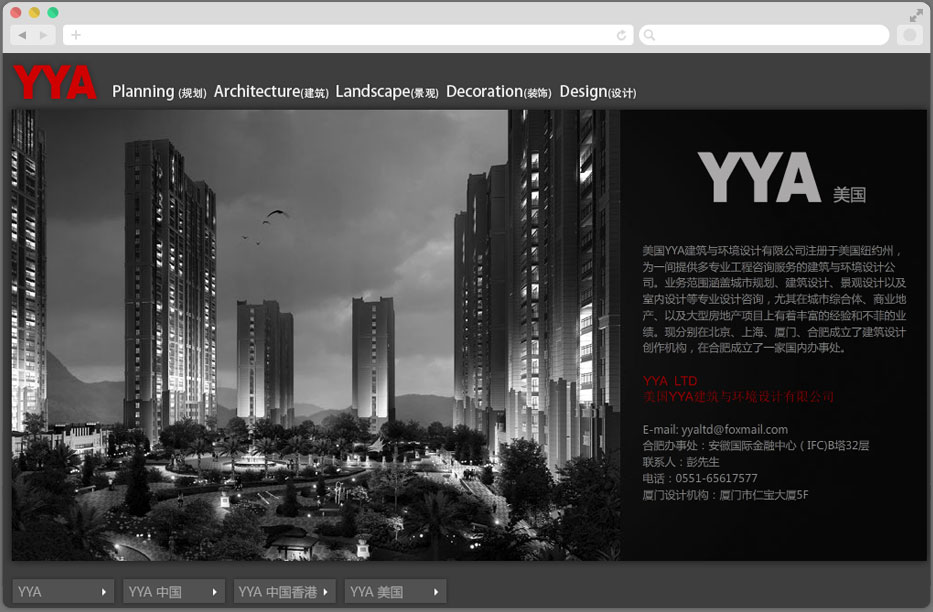Click the round button right of the search bar

click(908, 35)
